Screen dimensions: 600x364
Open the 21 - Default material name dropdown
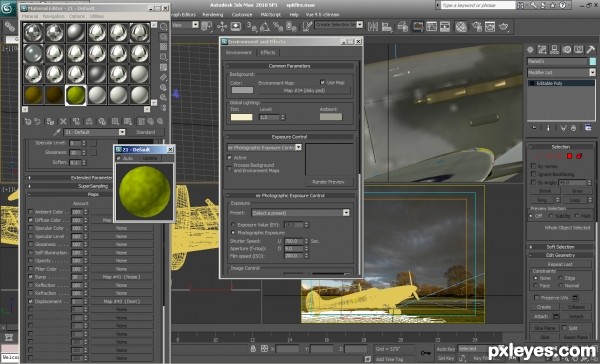[122, 132]
